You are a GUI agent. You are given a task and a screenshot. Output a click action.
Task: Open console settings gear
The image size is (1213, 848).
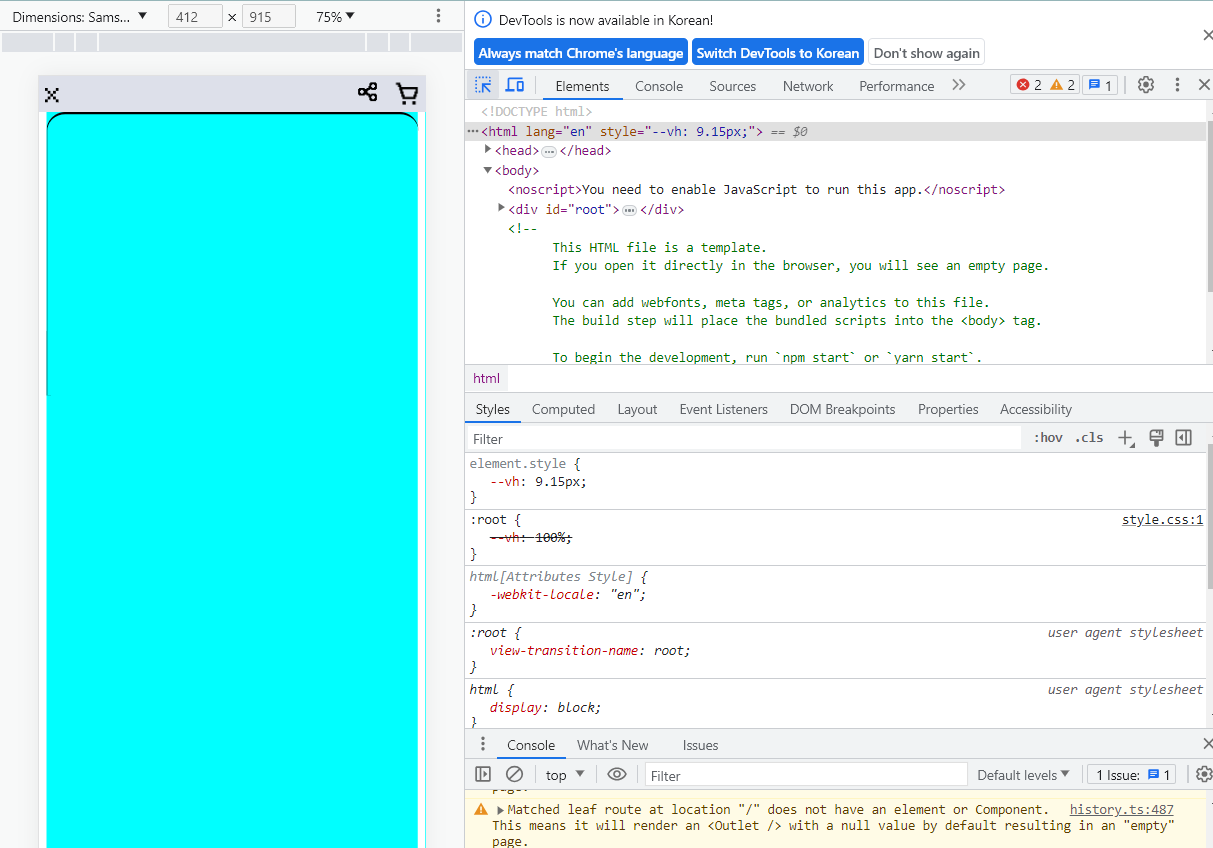coord(1204,774)
